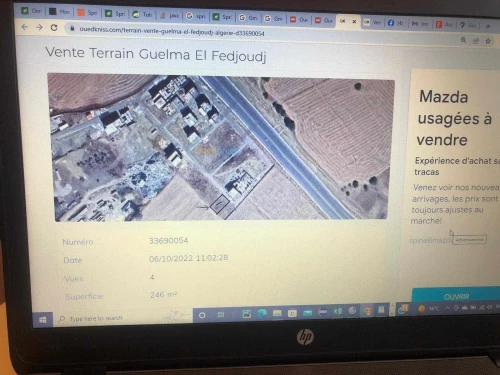Click the 'Superficie' label

[x=84, y=296]
